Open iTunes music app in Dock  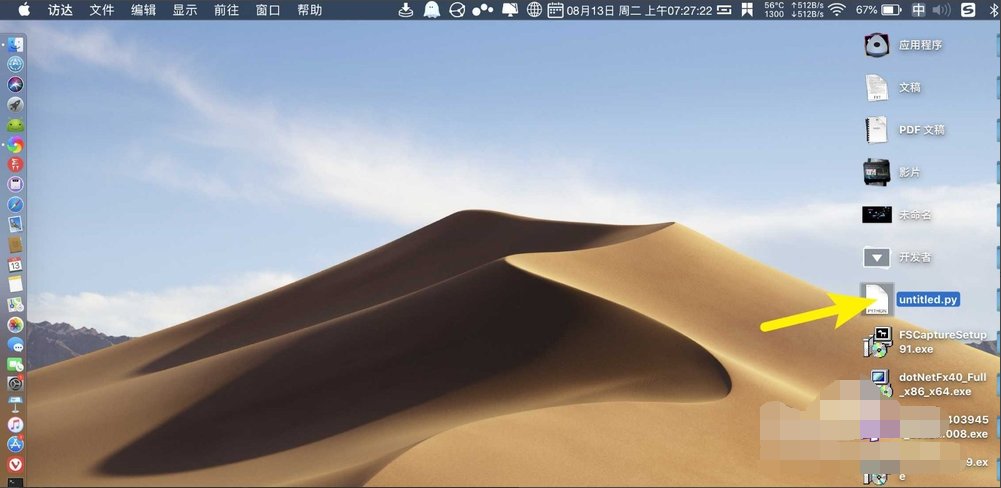pyautogui.click(x=16, y=424)
